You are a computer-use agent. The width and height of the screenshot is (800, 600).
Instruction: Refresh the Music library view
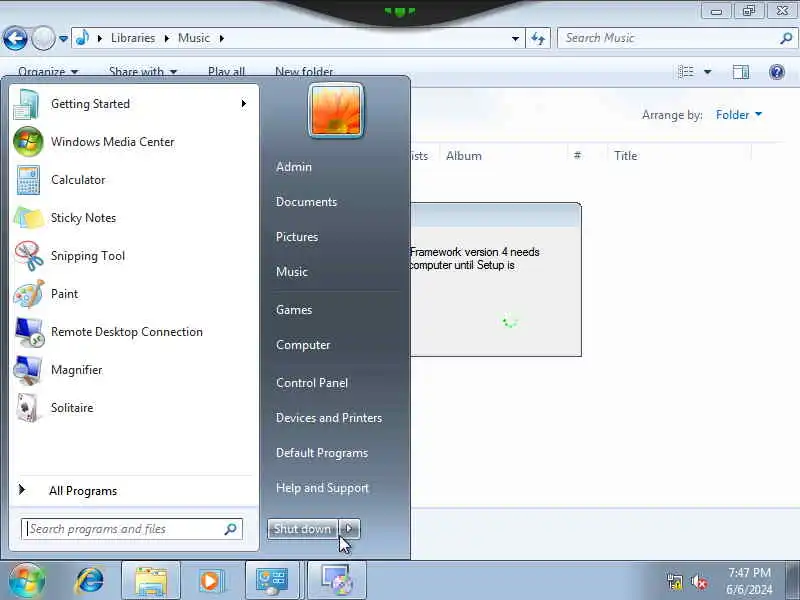(538, 38)
